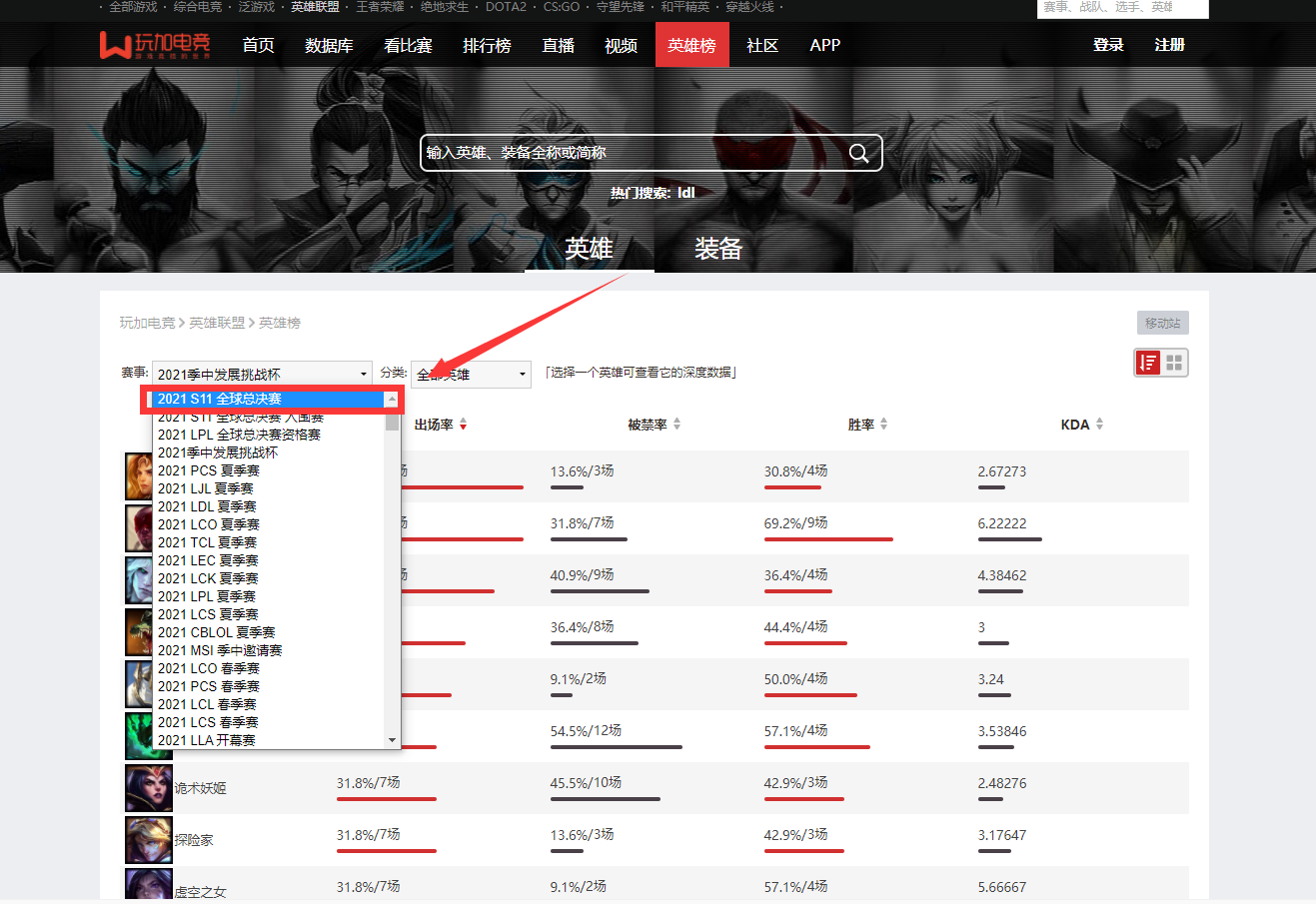
Task: Sort by 胜率 arrow icon
Action: [883, 425]
